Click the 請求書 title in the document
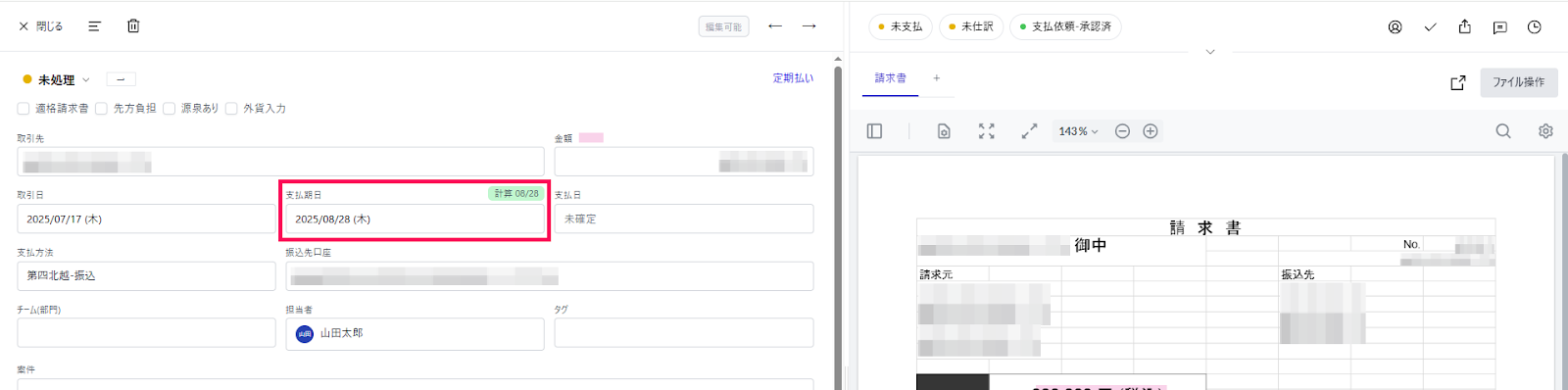 point(1205,227)
